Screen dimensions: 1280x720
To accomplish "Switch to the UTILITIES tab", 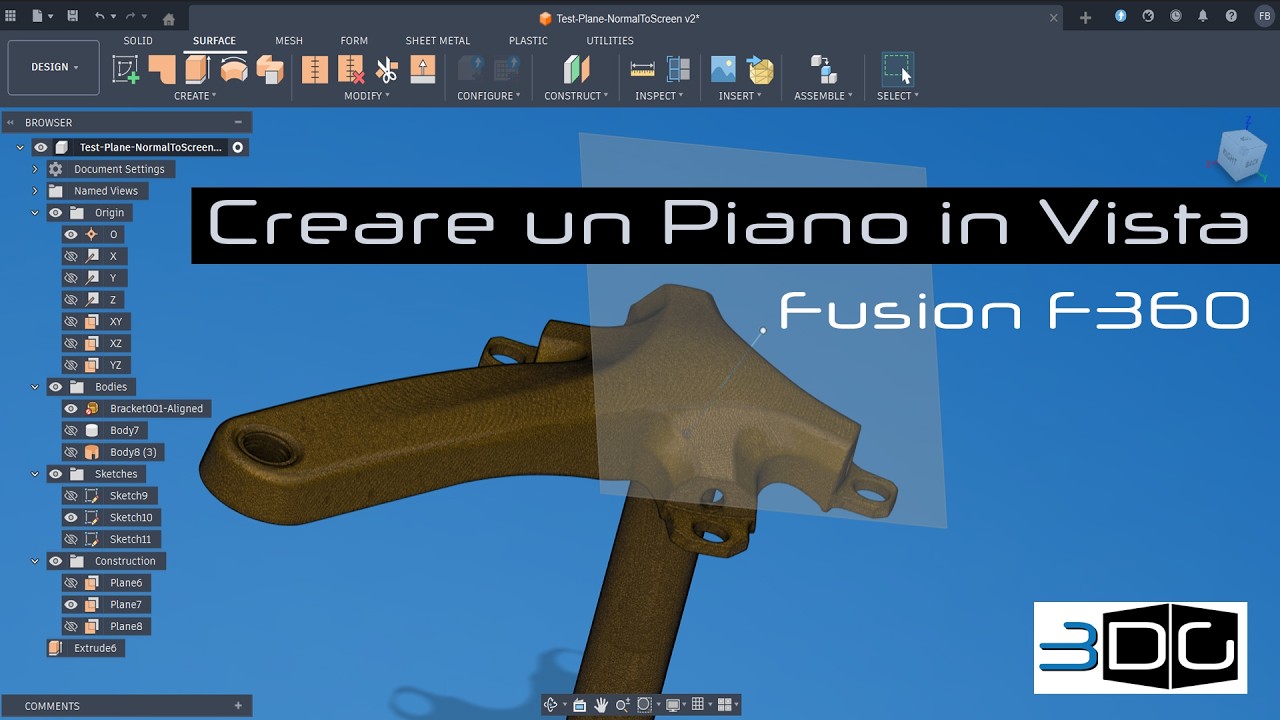I will (610, 41).
